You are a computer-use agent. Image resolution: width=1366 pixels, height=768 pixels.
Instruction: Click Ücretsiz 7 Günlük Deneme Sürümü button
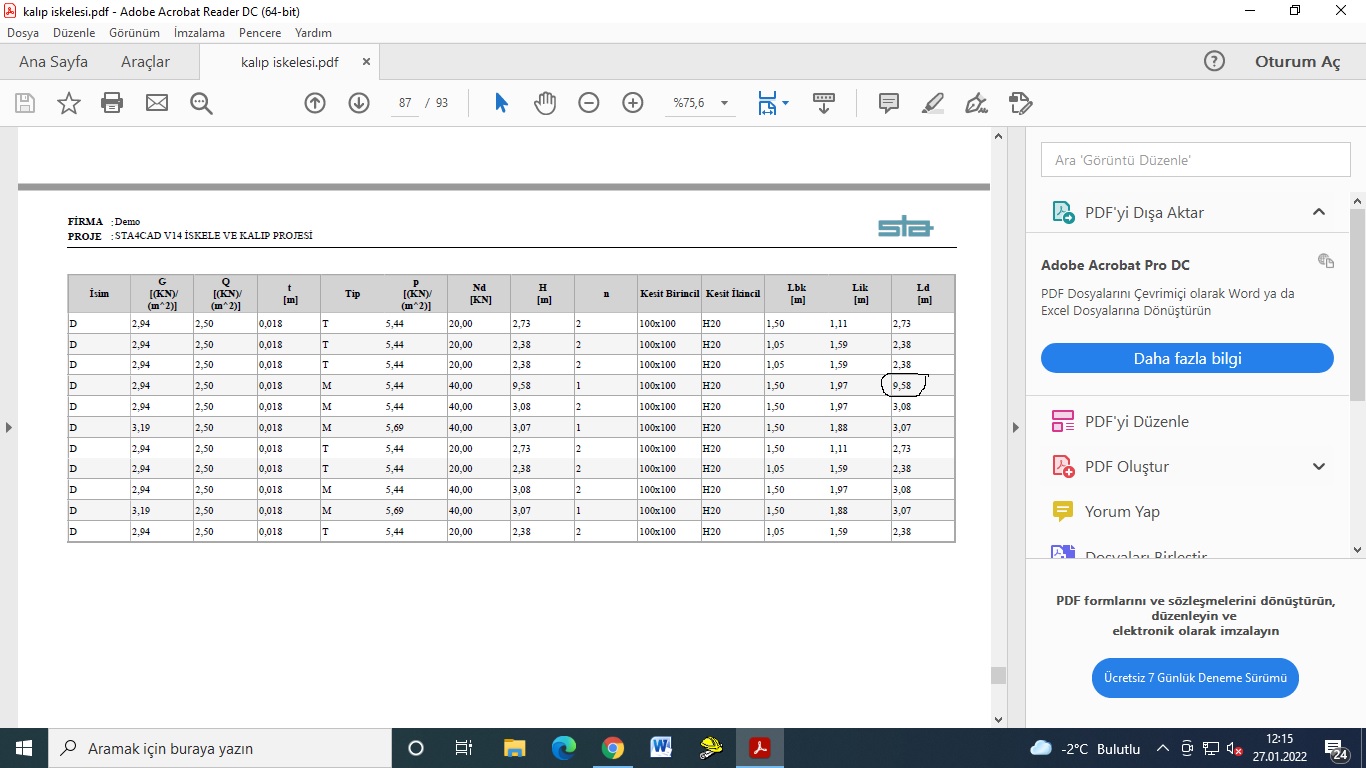pyautogui.click(x=1195, y=678)
